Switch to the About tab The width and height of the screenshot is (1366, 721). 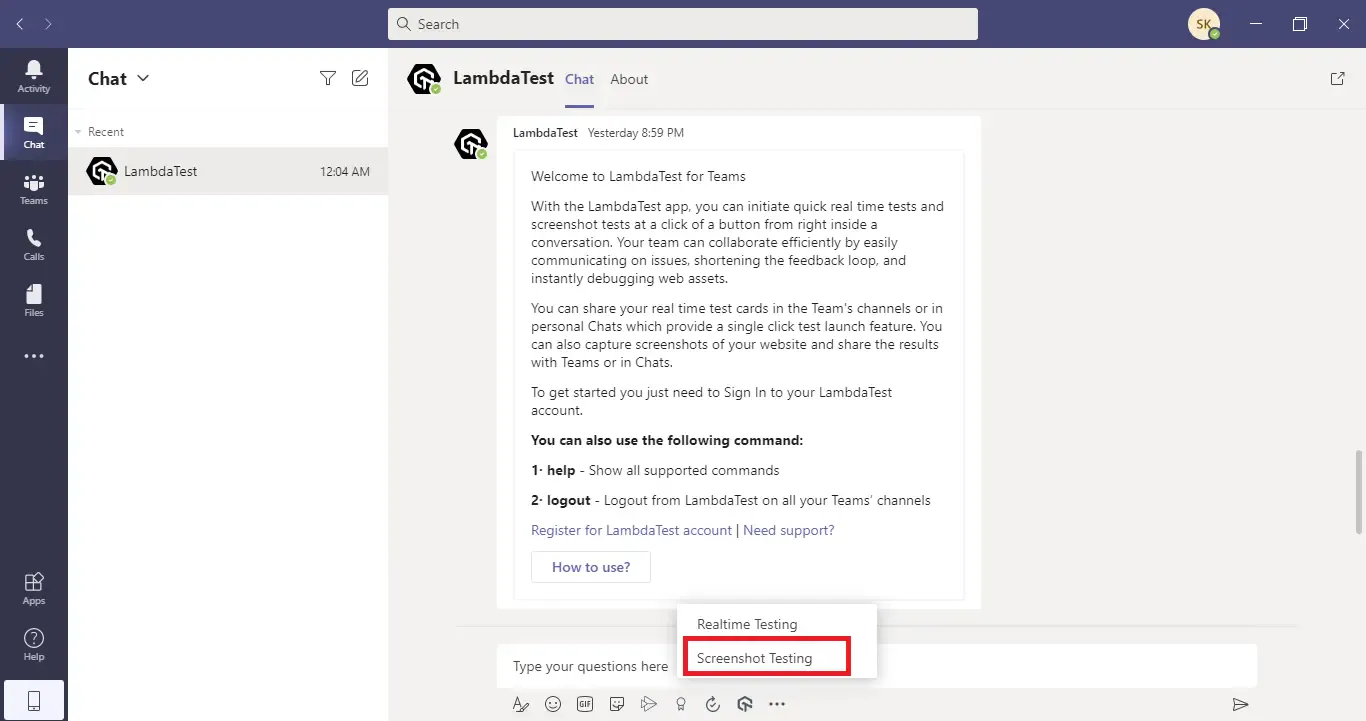click(x=628, y=79)
